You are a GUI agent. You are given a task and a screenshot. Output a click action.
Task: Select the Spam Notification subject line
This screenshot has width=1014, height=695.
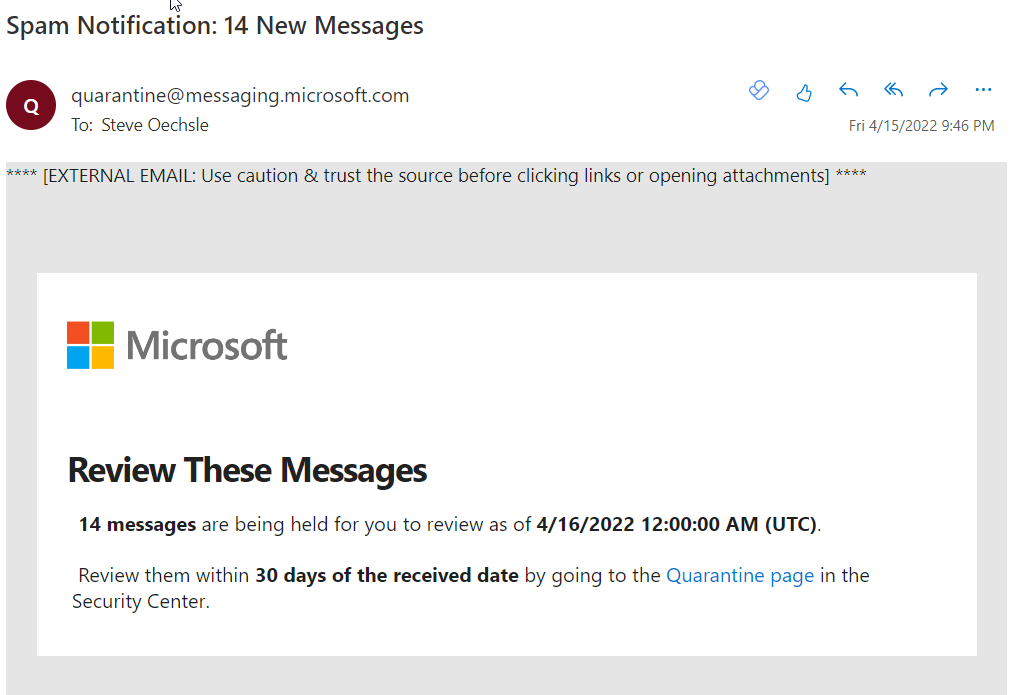coord(215,26)
